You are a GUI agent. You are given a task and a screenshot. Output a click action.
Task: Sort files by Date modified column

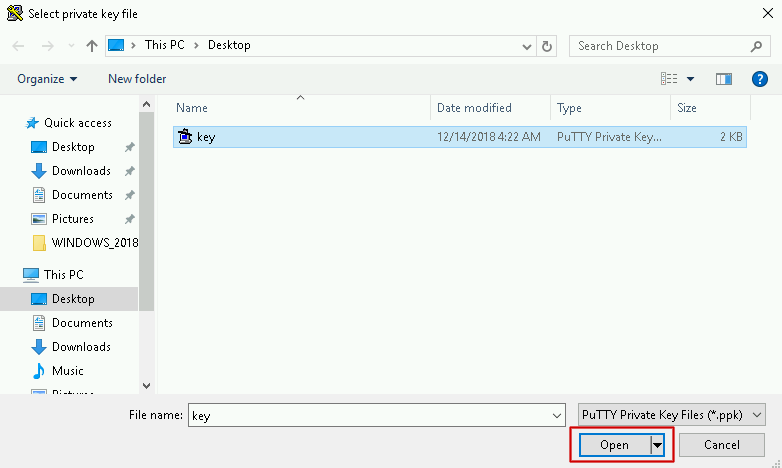[474, 108]
